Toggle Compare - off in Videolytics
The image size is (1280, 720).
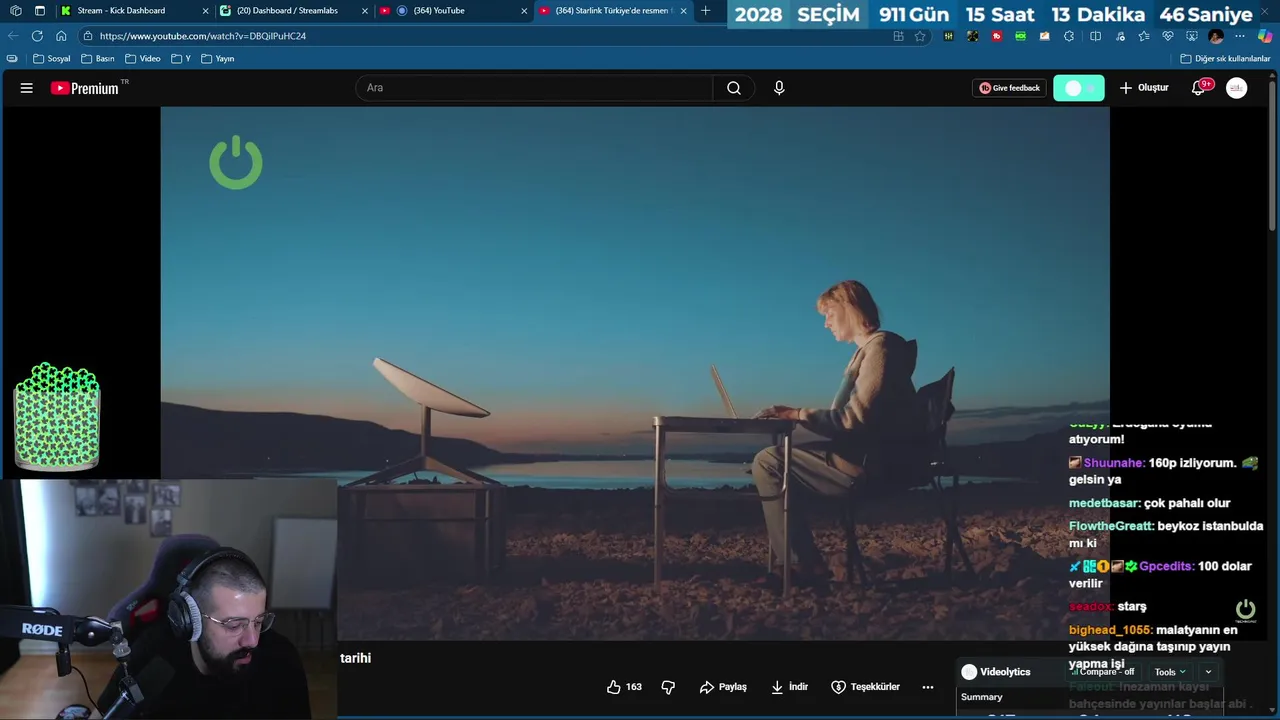[x=1103, y=672]
